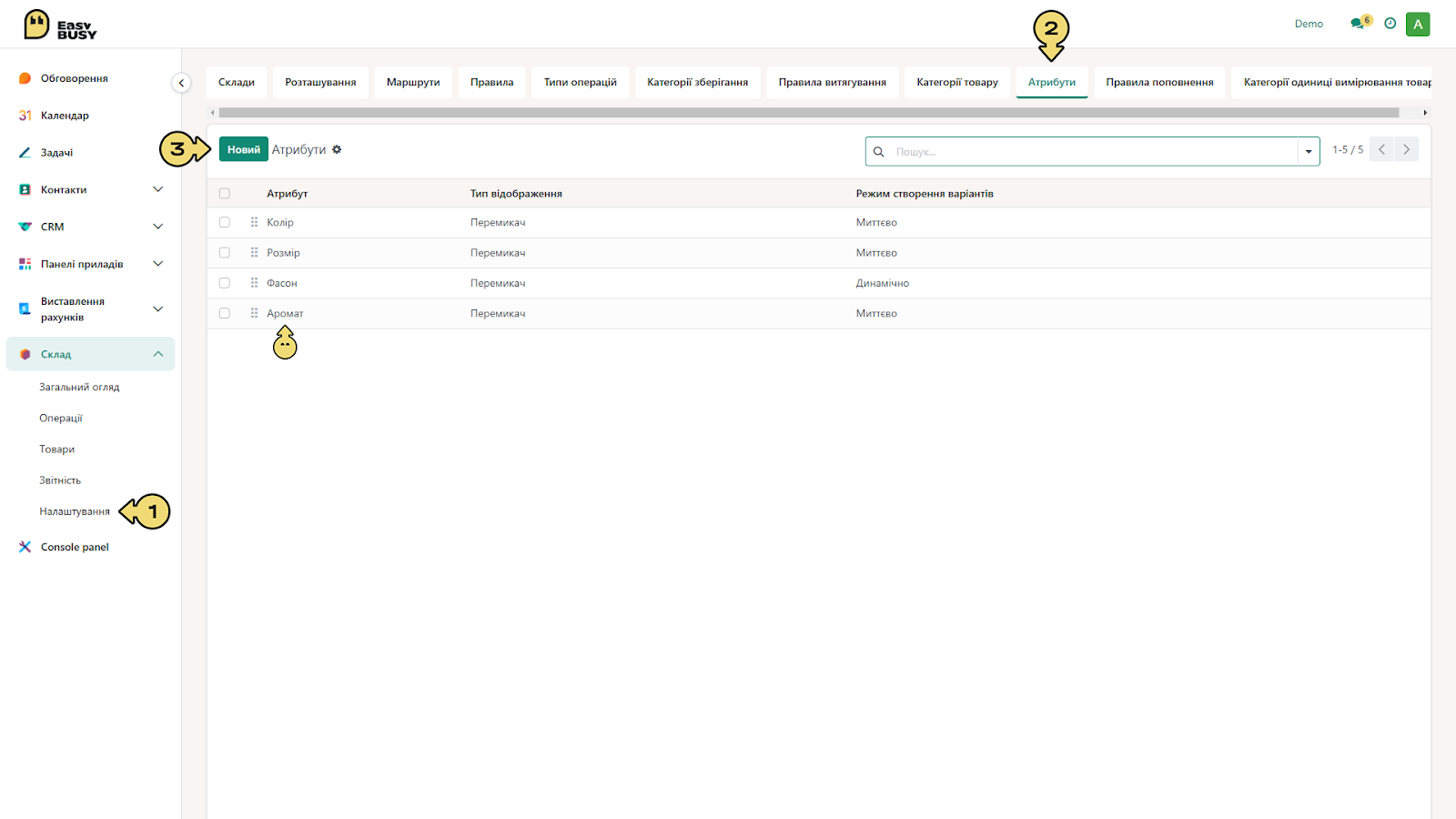Open Налаштування under Склад

[x=75, y=511]
